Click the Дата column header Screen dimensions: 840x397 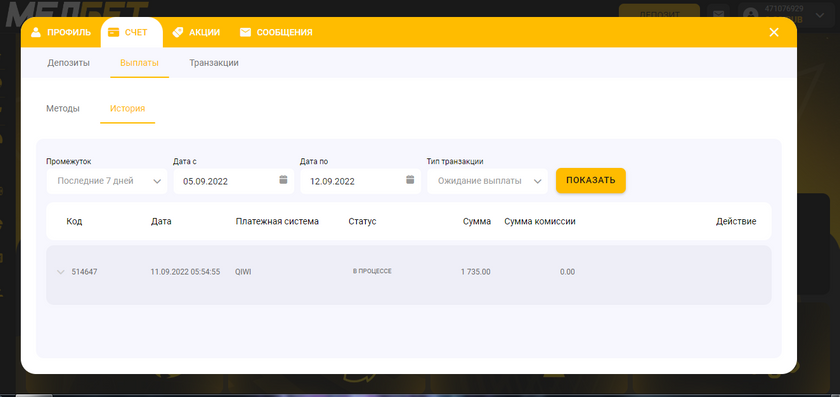pos(161,221)
